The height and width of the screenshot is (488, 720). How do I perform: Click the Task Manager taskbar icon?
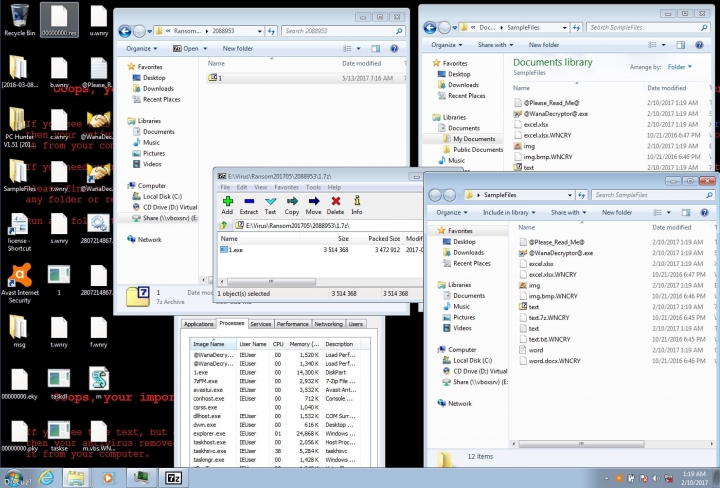click(141, 478)
